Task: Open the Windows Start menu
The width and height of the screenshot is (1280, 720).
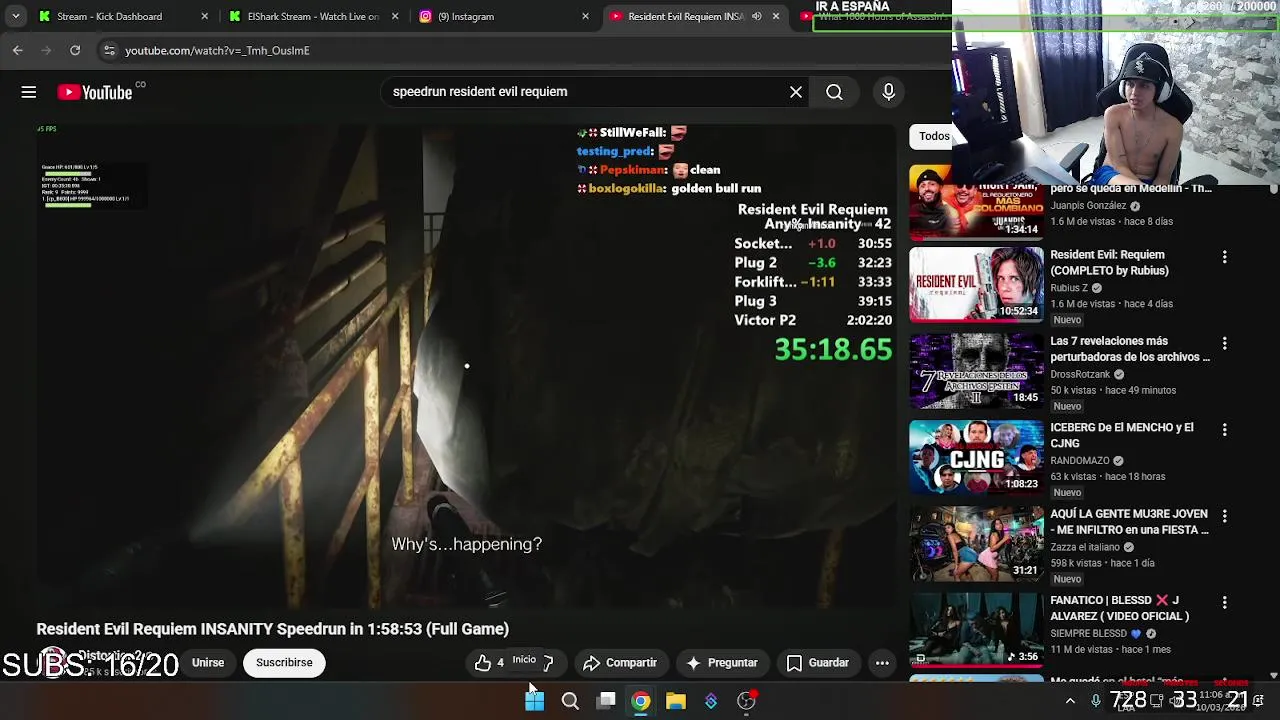Action: pyautogui.click(x=535, y=701)
